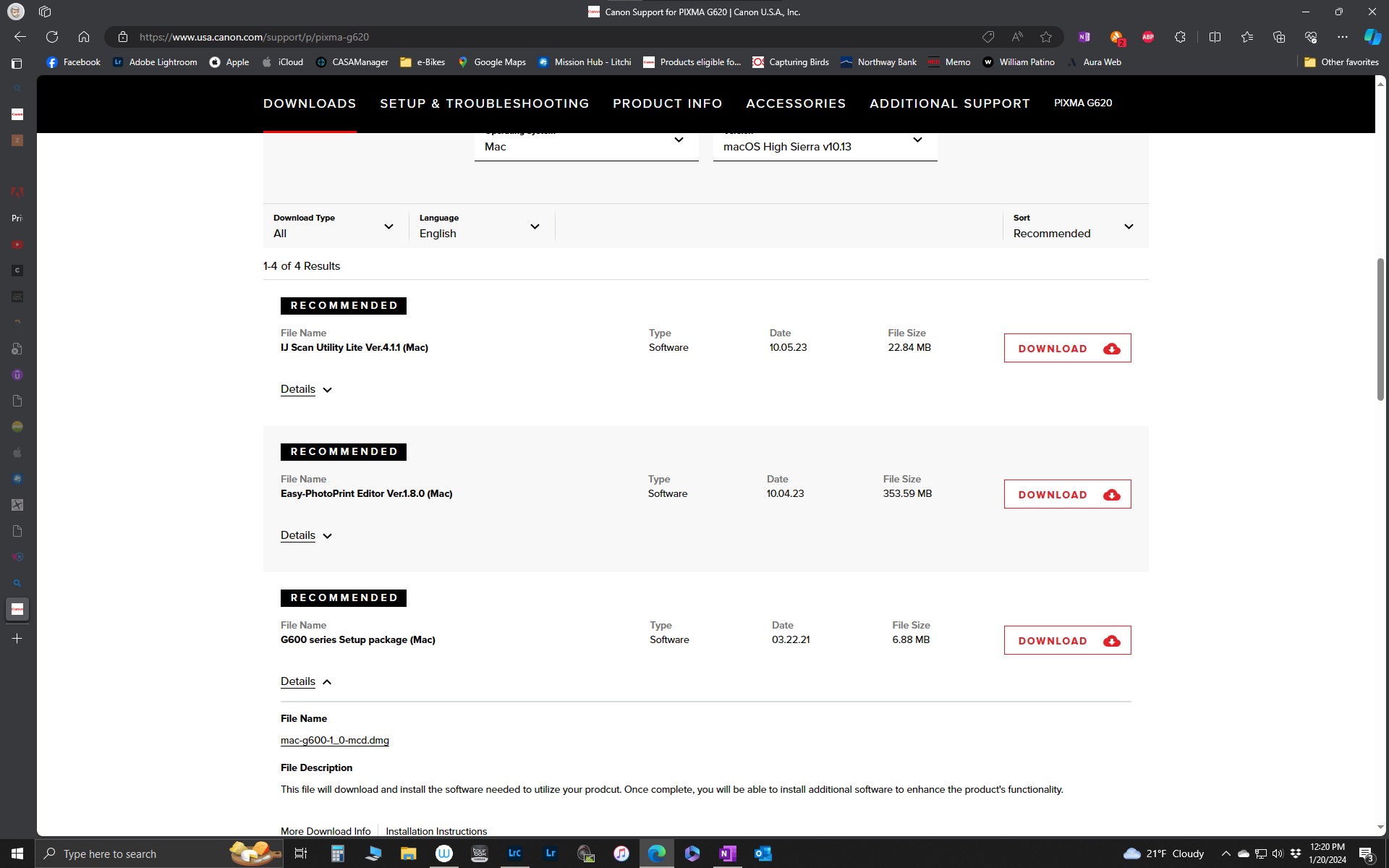
Task: Launch OneNote from the taskbar
Action: tap(728, 854)
